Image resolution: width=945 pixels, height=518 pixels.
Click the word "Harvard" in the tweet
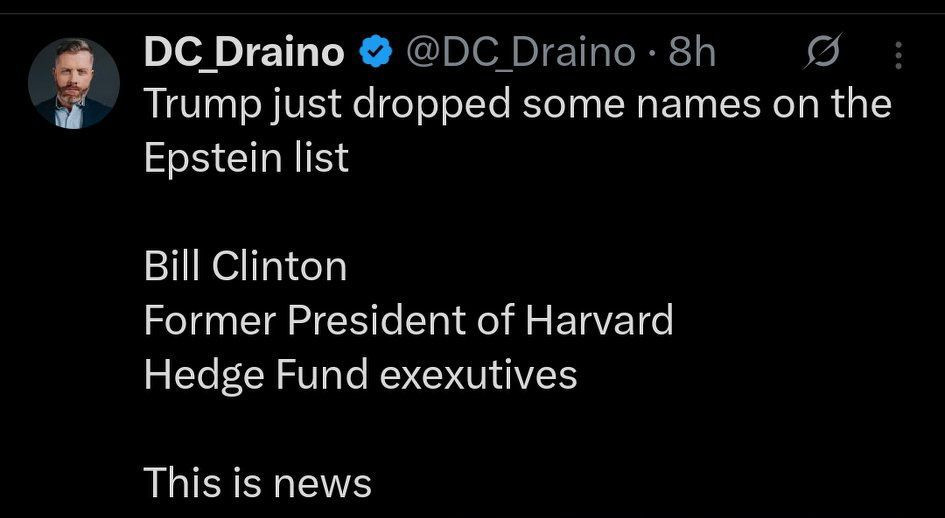point(599,321)
